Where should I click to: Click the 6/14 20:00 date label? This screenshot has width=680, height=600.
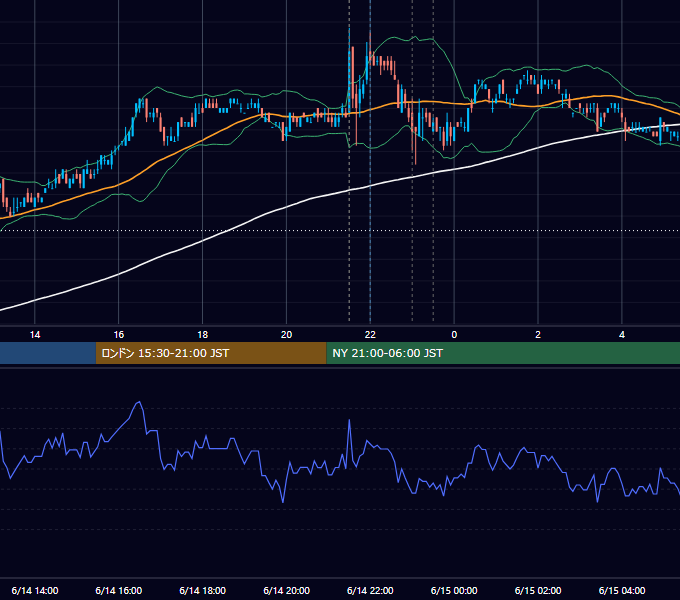pyautogui.click(x=286, y=590)
